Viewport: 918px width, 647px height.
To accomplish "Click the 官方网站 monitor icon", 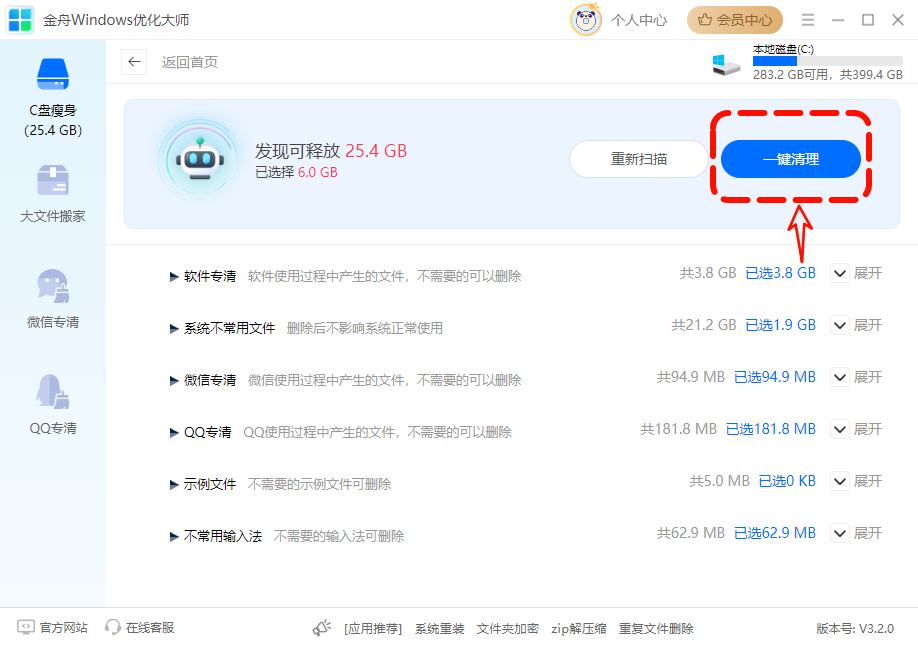I will click(26, 628).
